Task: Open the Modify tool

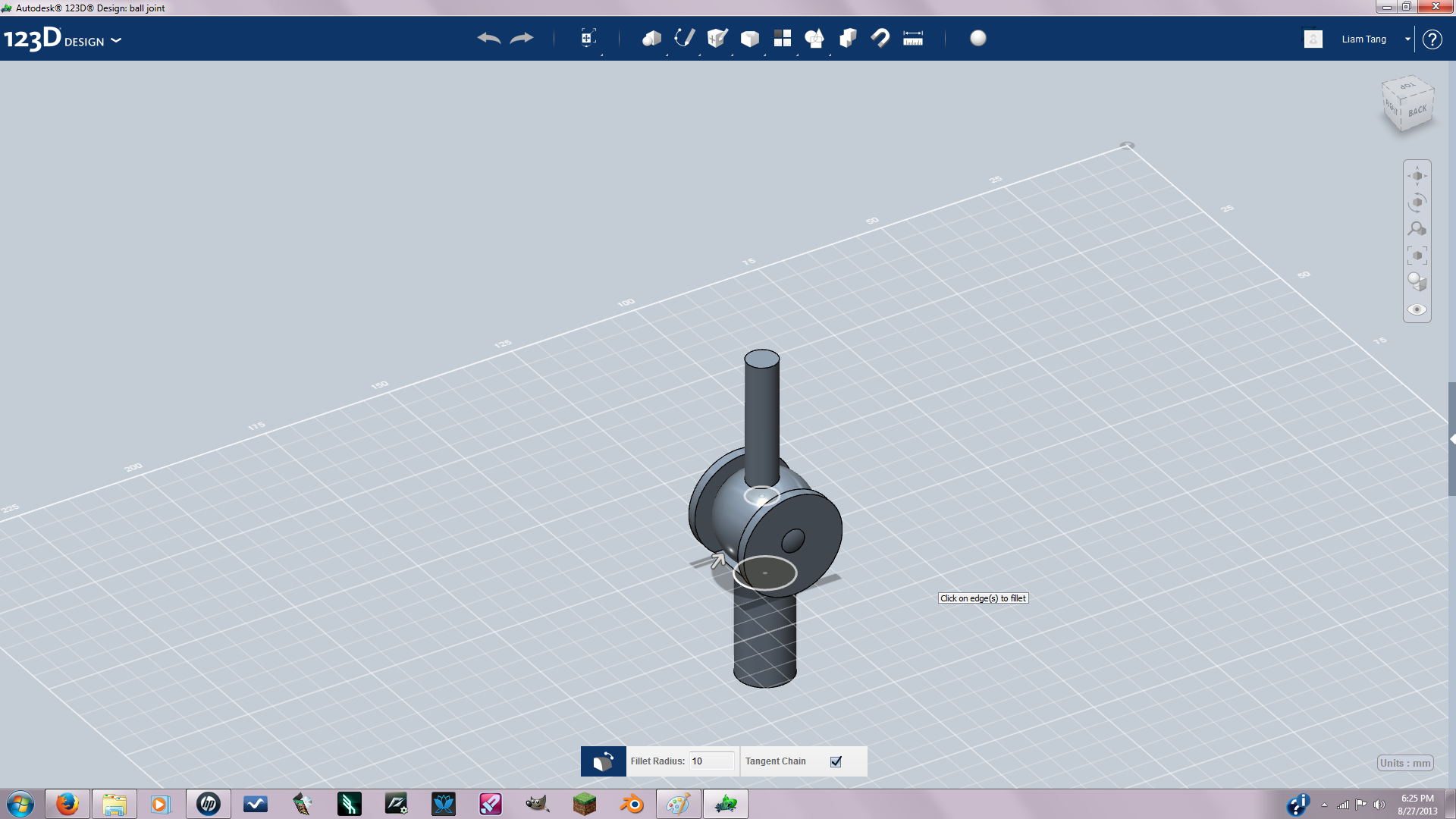Action: click(749, 38)
